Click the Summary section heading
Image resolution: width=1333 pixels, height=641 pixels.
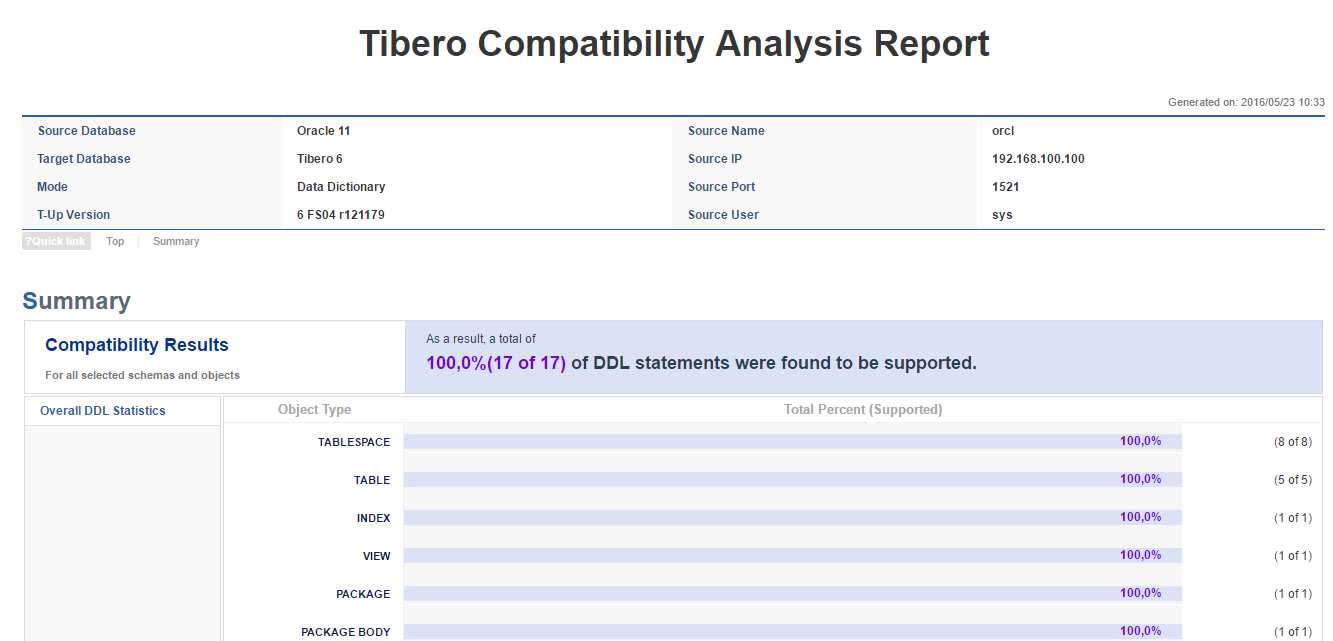point(76,300)
